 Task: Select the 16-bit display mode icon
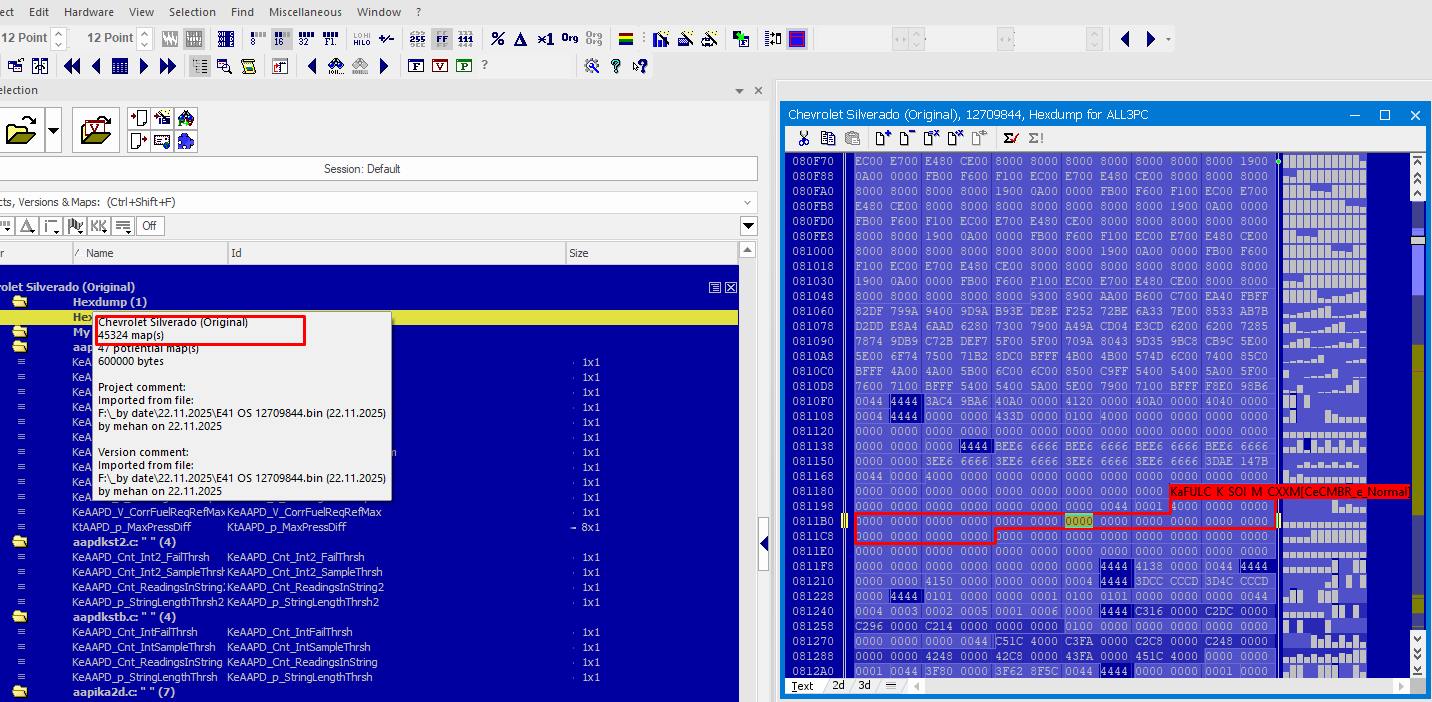281,39
